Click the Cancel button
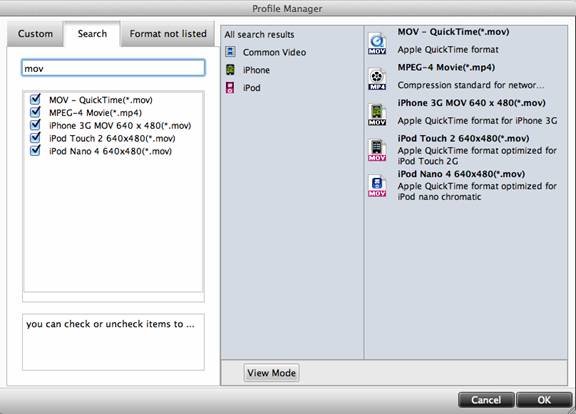Viewport: 576px width, 414px height. [x=486, y=400]
